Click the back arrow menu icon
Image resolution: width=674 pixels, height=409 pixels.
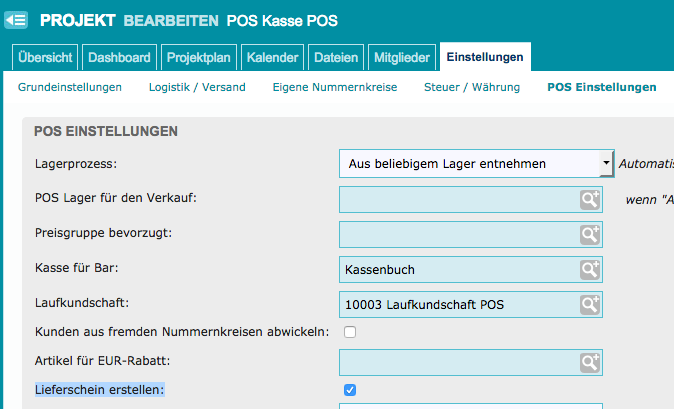(16, 20)
